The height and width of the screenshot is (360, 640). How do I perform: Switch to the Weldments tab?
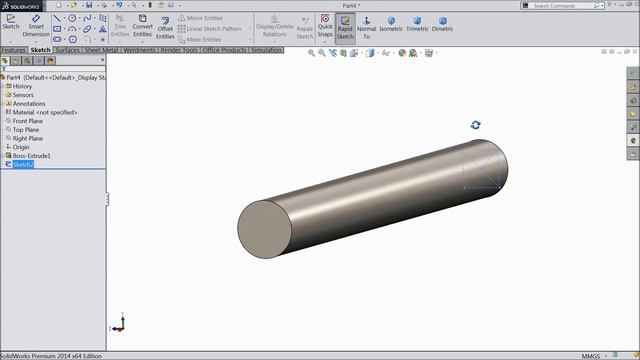click(140, 50)
